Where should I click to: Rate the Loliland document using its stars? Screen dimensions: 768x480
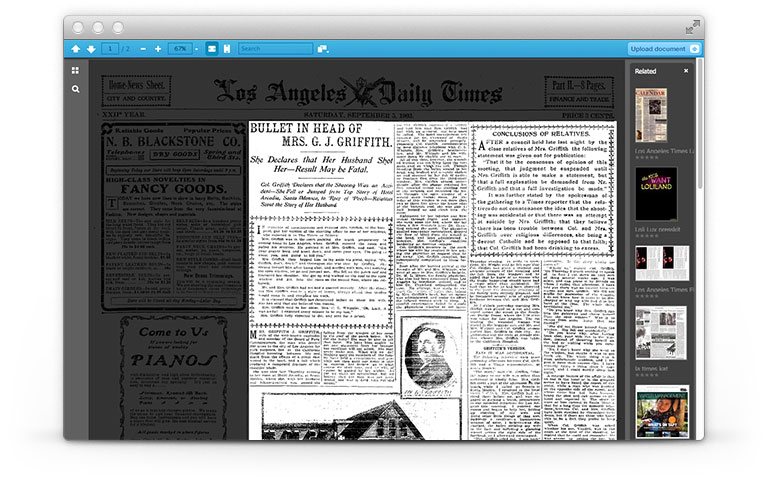(647, 236)
